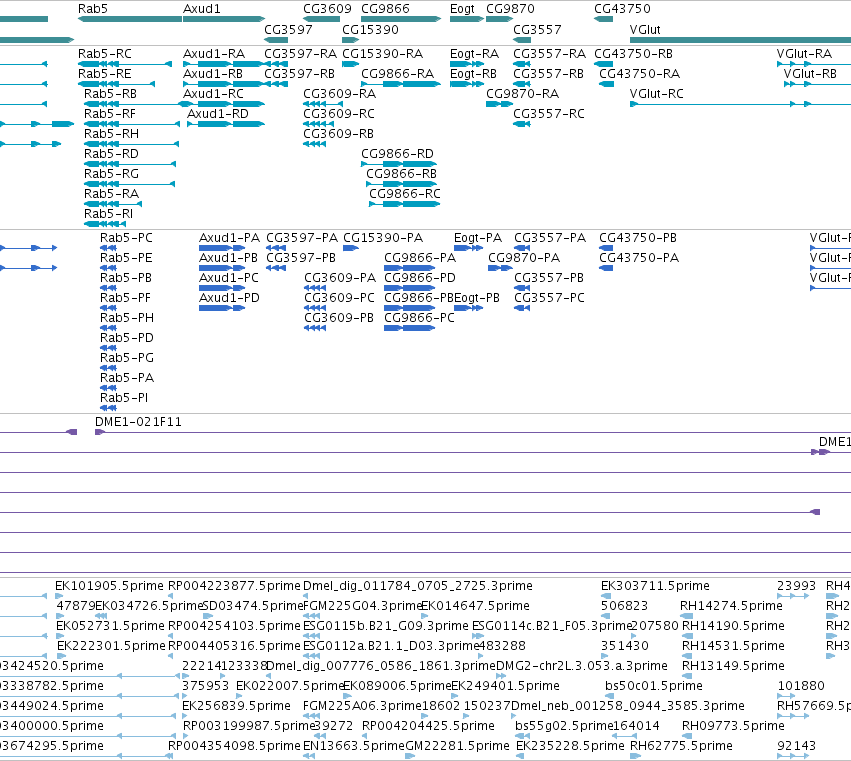Open the CG9870 gene label

[x=510, y=9]
